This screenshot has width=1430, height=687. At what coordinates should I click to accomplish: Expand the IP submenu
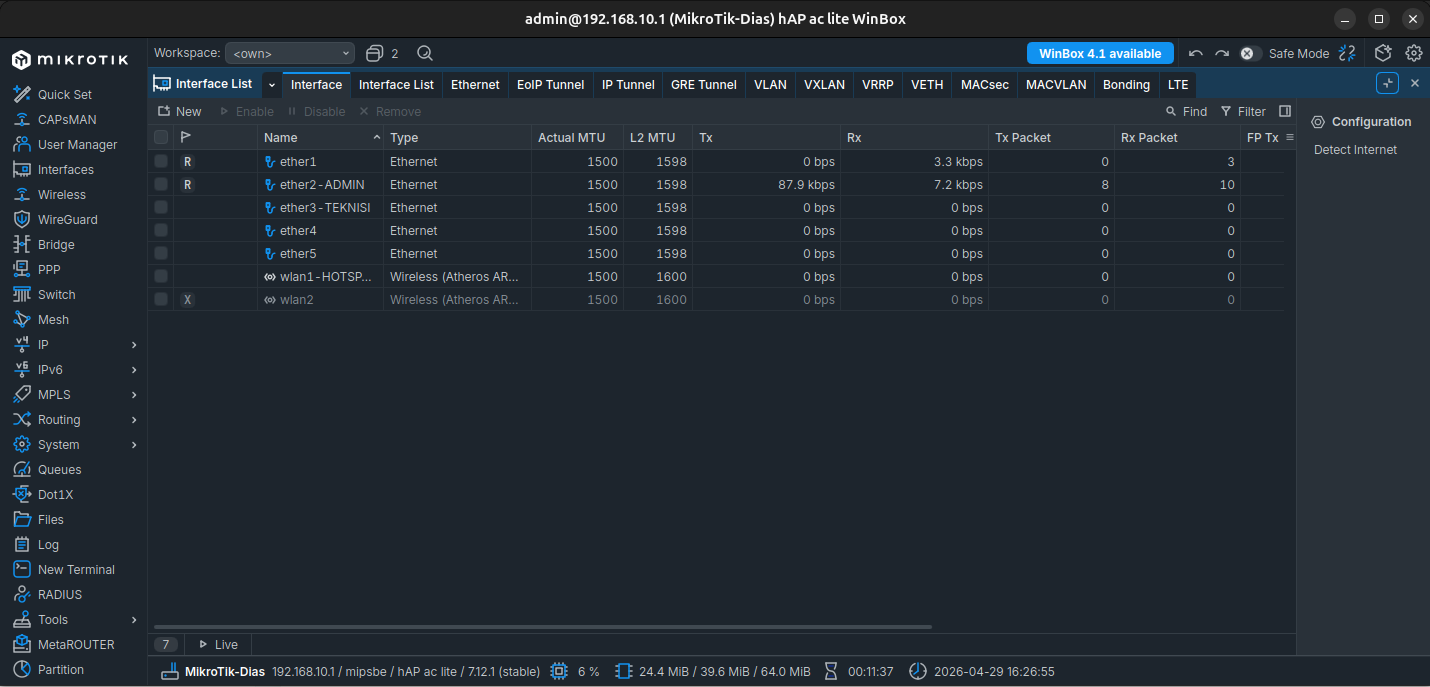(134, 344)
